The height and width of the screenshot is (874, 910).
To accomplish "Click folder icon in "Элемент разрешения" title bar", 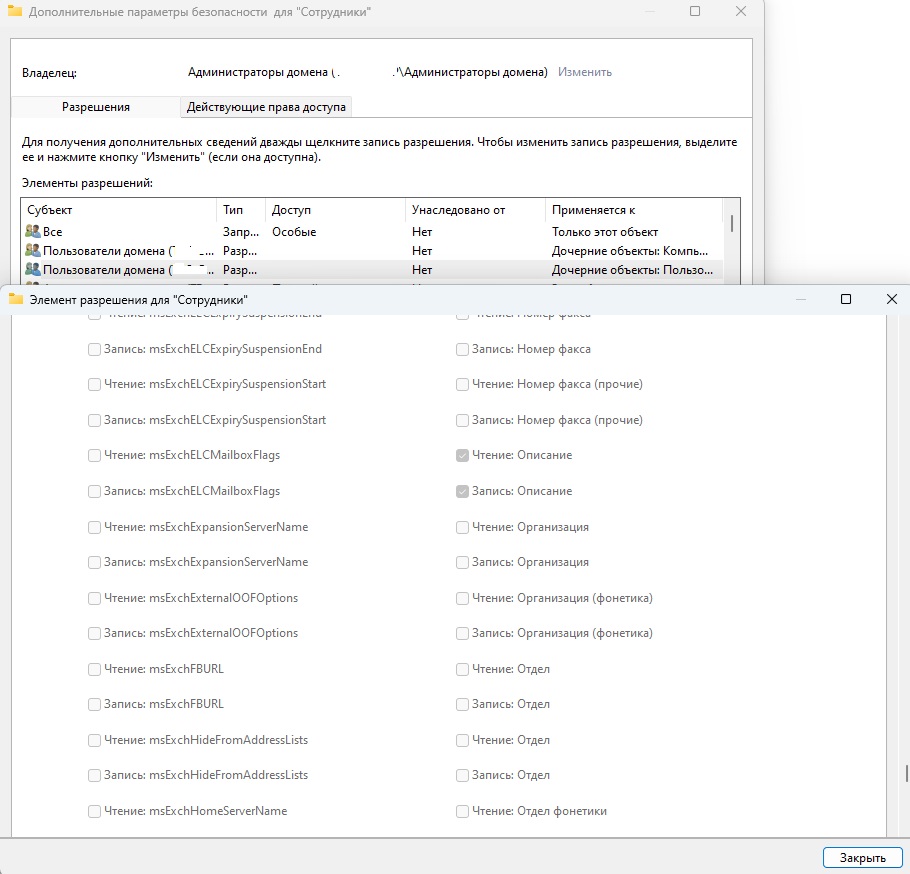I will click(x=16, y=299).
